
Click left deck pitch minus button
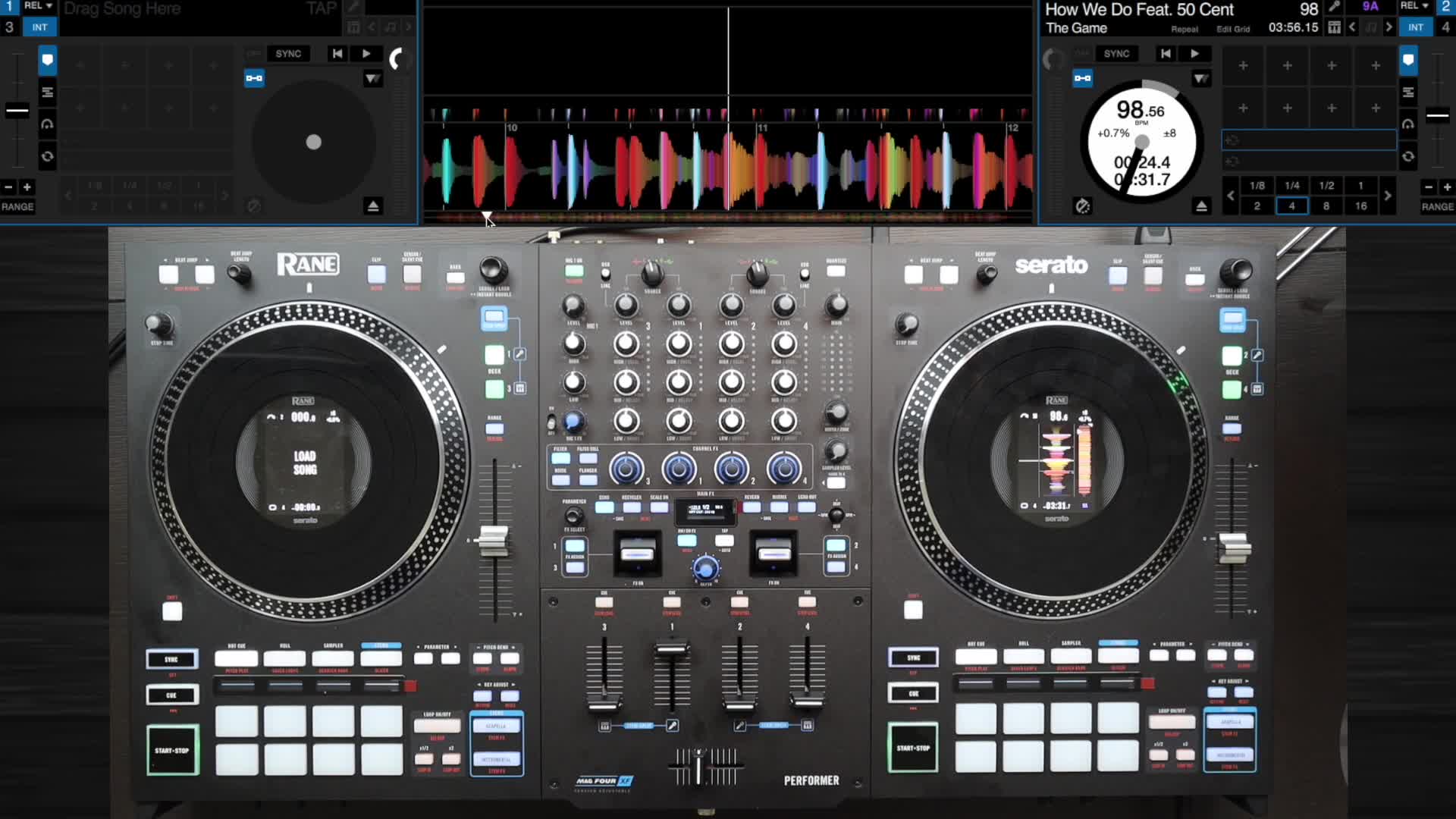(x=8, y=187)
